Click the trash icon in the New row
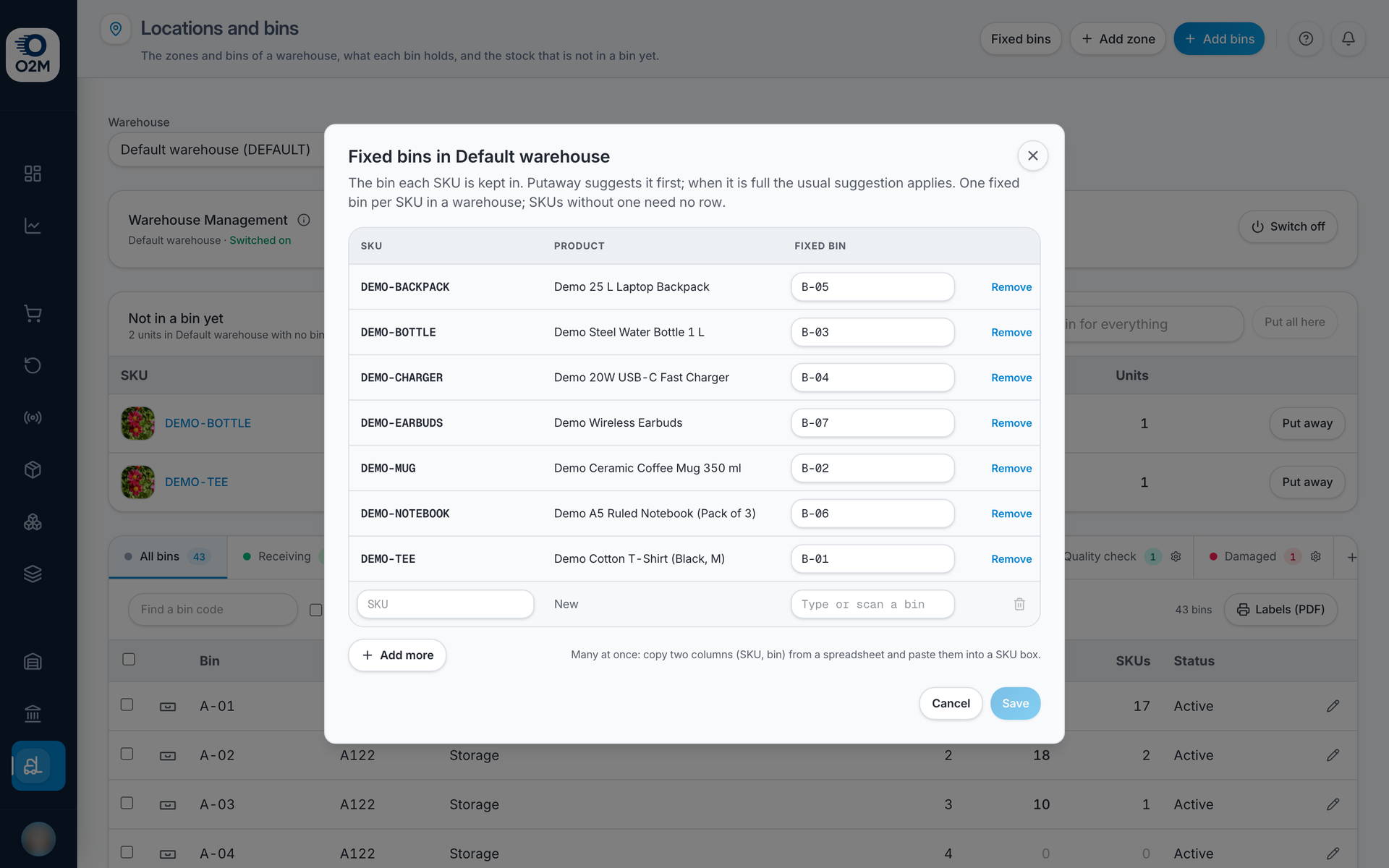This screenshot has width=1389, height=868. click(x=1019, y=604)
